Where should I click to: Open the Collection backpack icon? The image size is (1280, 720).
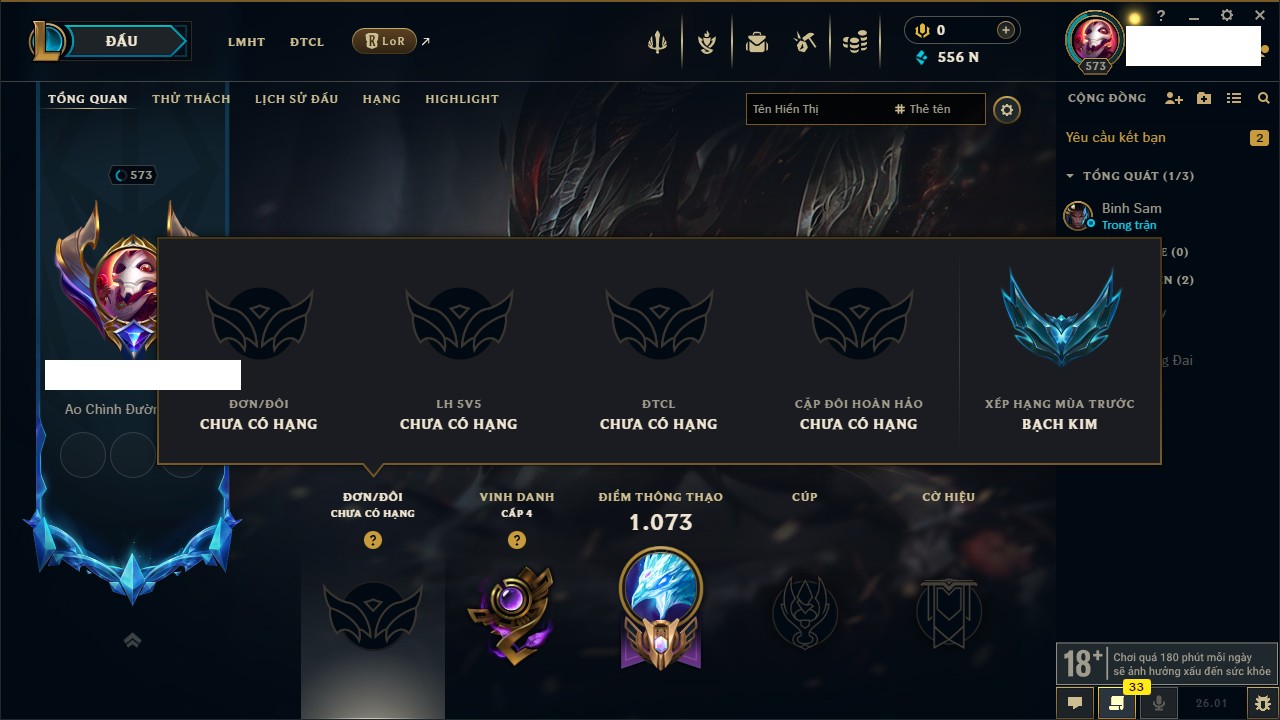tap(756, 42)
